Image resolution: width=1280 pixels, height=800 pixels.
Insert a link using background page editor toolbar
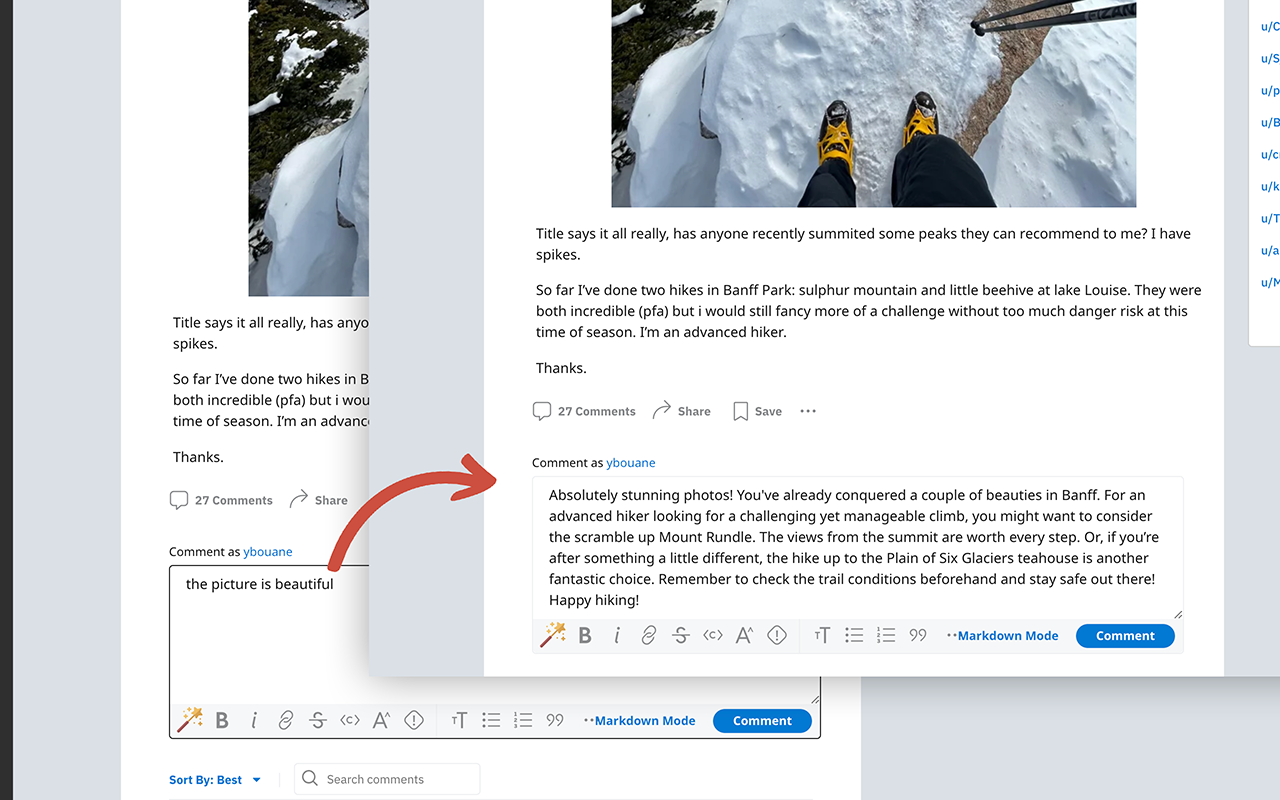click(286, 720)
